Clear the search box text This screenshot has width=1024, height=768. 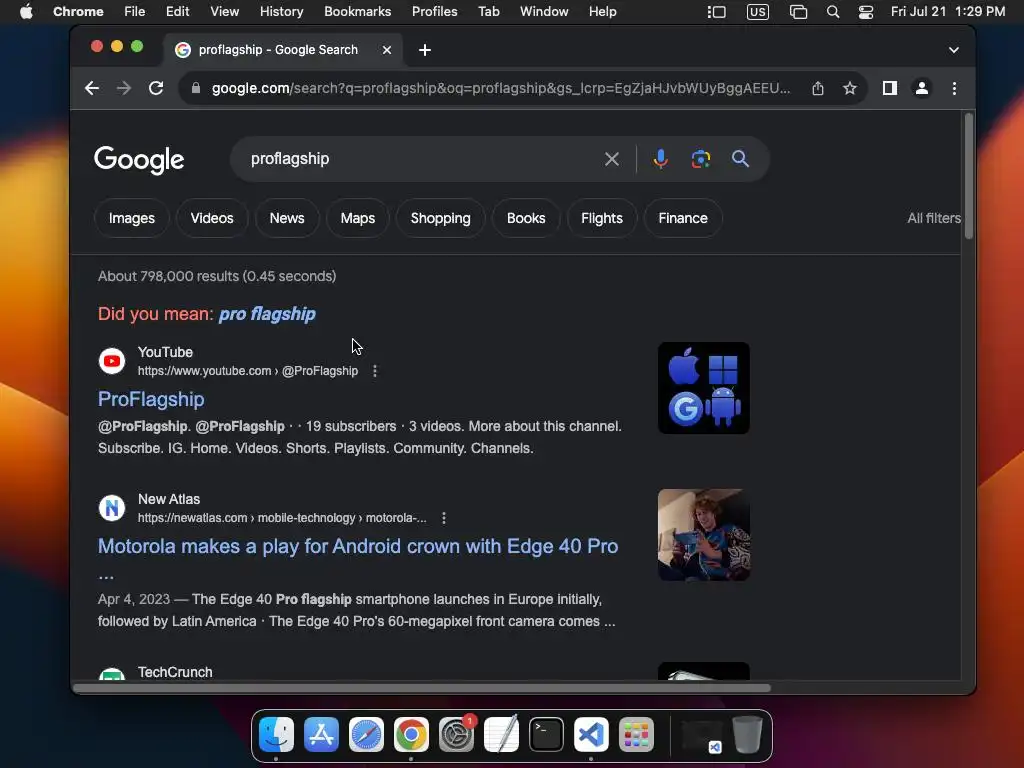click(611, 159)
